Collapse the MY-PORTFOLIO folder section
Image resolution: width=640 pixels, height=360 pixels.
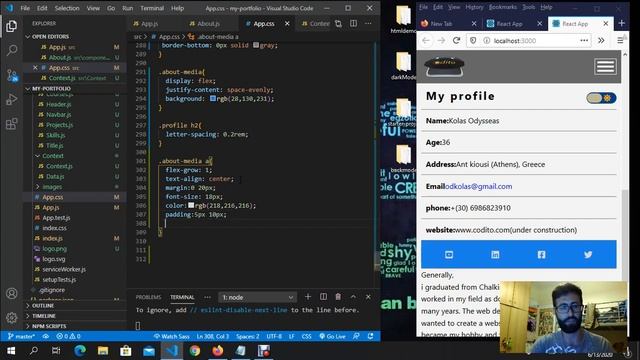[x=51, y=89]
